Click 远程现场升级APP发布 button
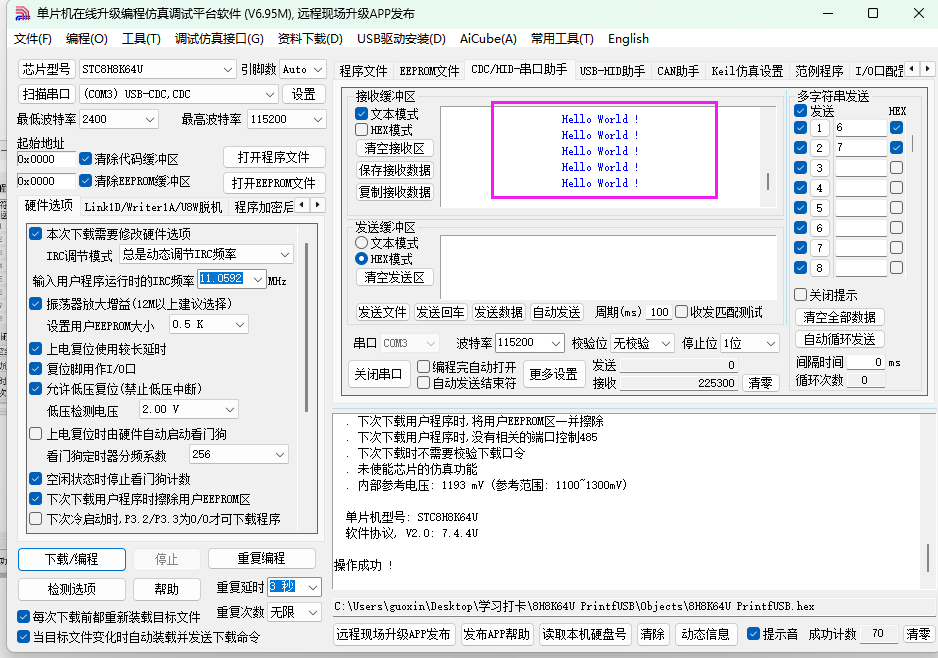Screen dimensions: 938x658 (x=393, y=634)
